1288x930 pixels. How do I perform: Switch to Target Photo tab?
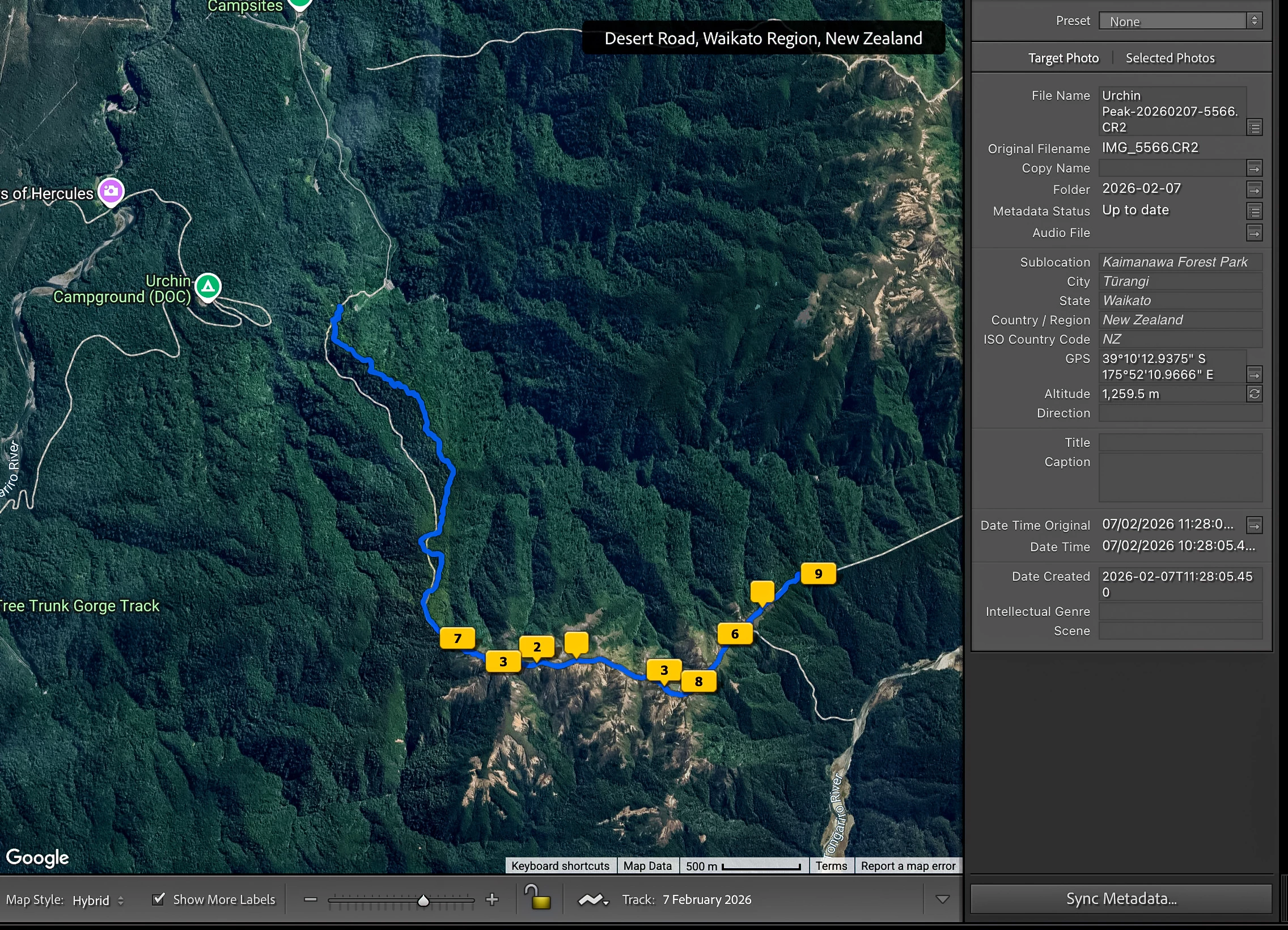click(x=1063, y=58)
